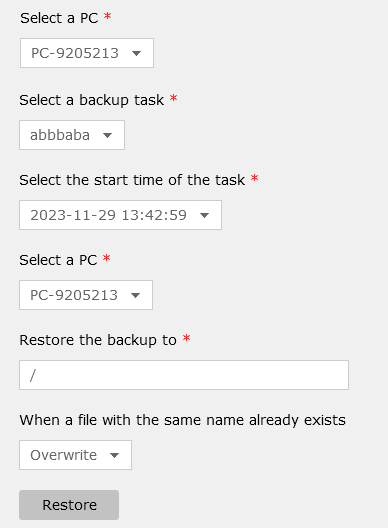Click the red asterisk next to Select a backup task
This screenshot has height=528, width=388.
pos(173,98)
